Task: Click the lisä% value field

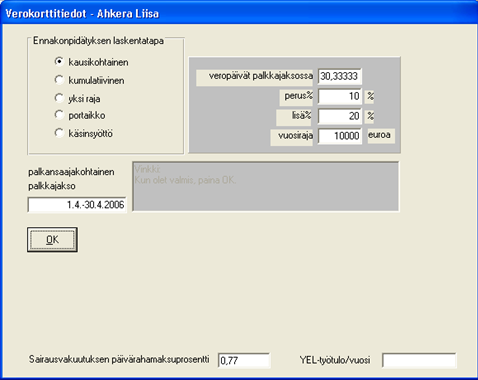Action: pos(340,116)
